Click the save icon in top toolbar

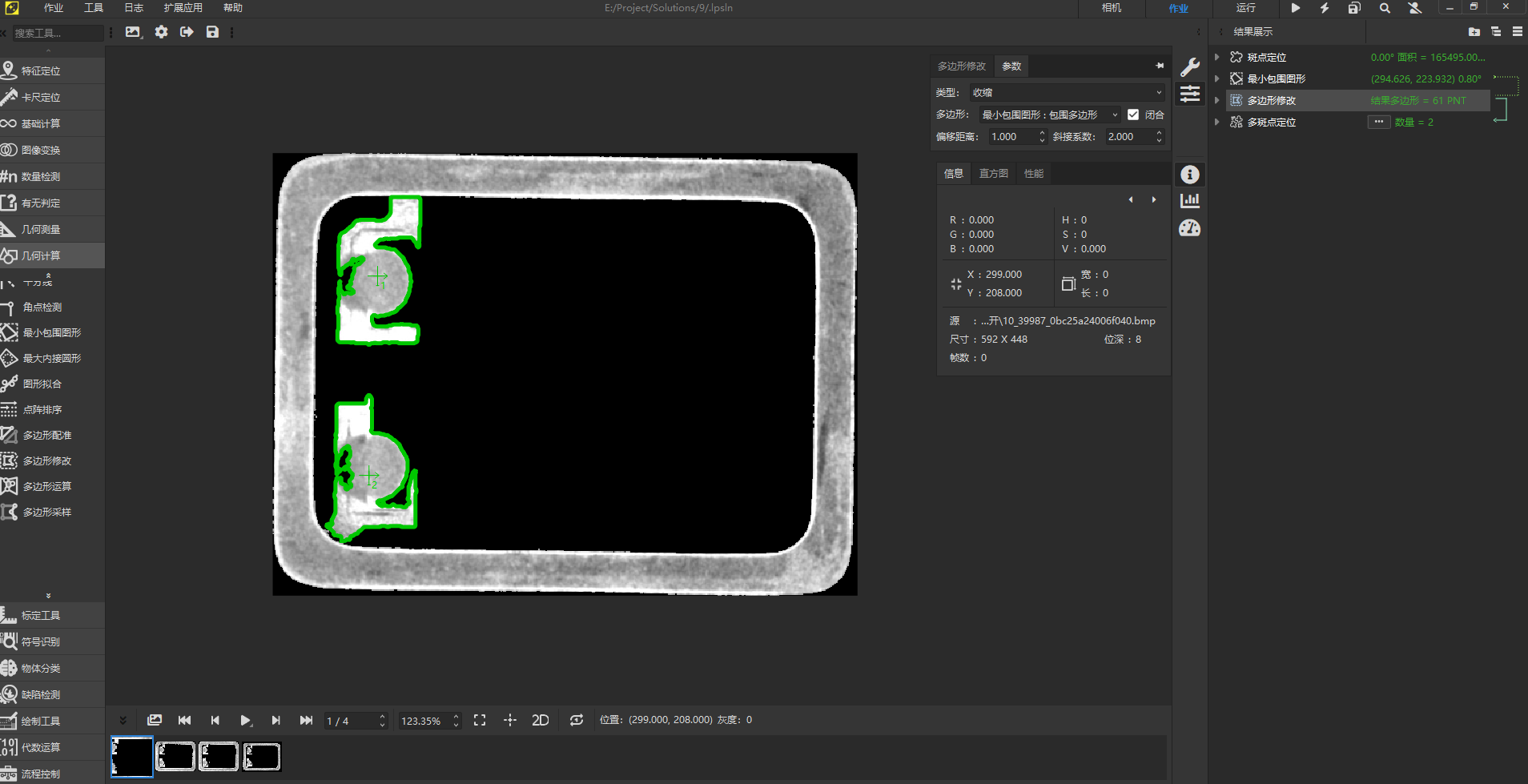coord(212,32)
